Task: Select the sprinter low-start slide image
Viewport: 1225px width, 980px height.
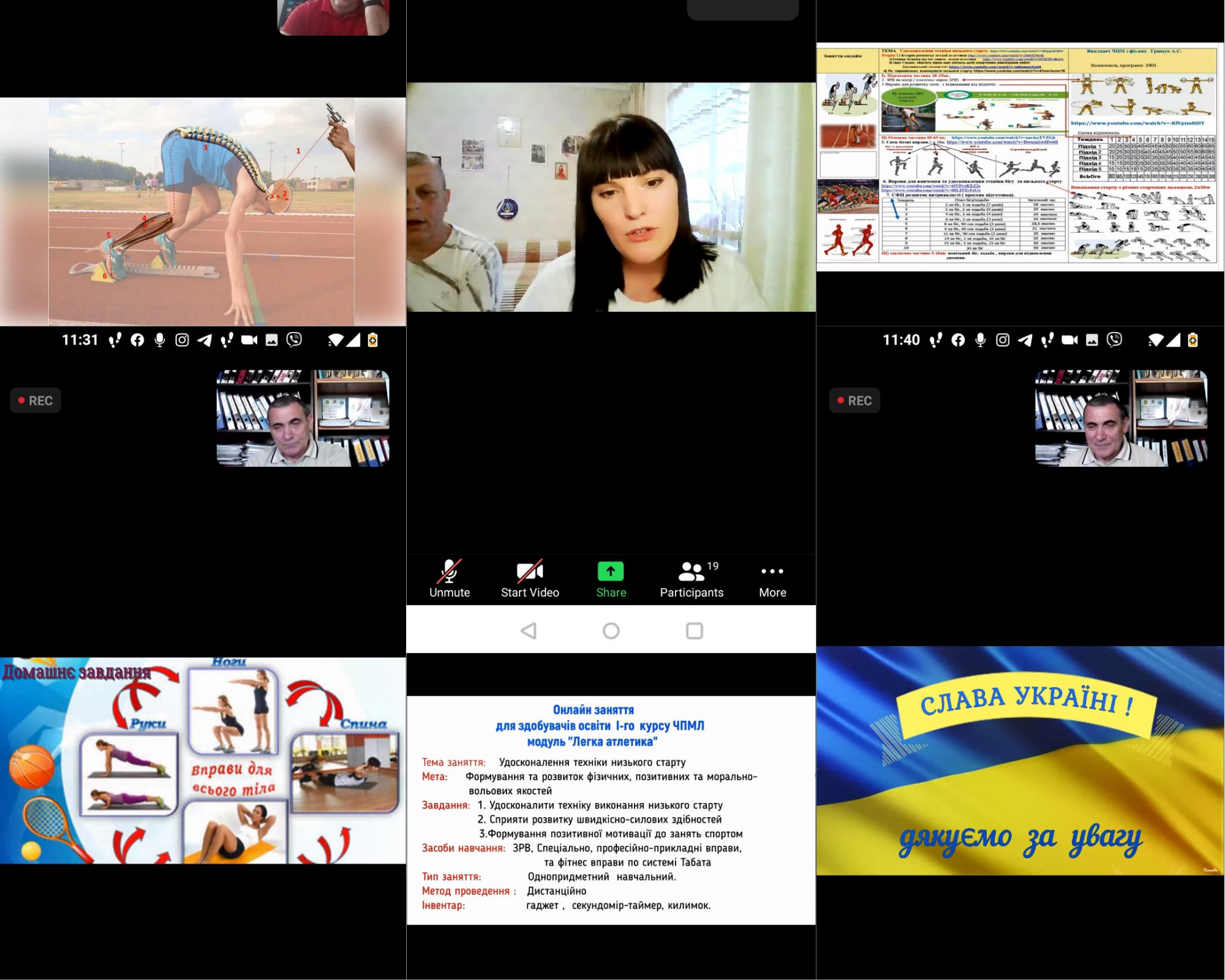Action: pos(202,211)
